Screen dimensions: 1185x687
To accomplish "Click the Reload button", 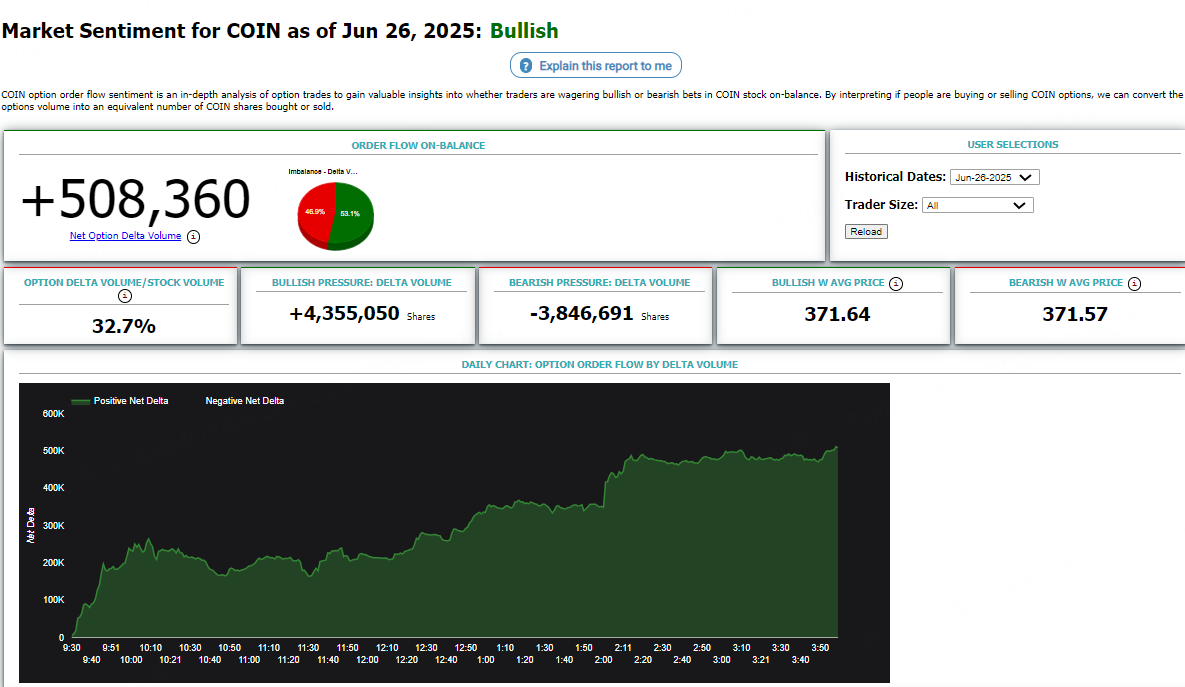I will [866, 231].
